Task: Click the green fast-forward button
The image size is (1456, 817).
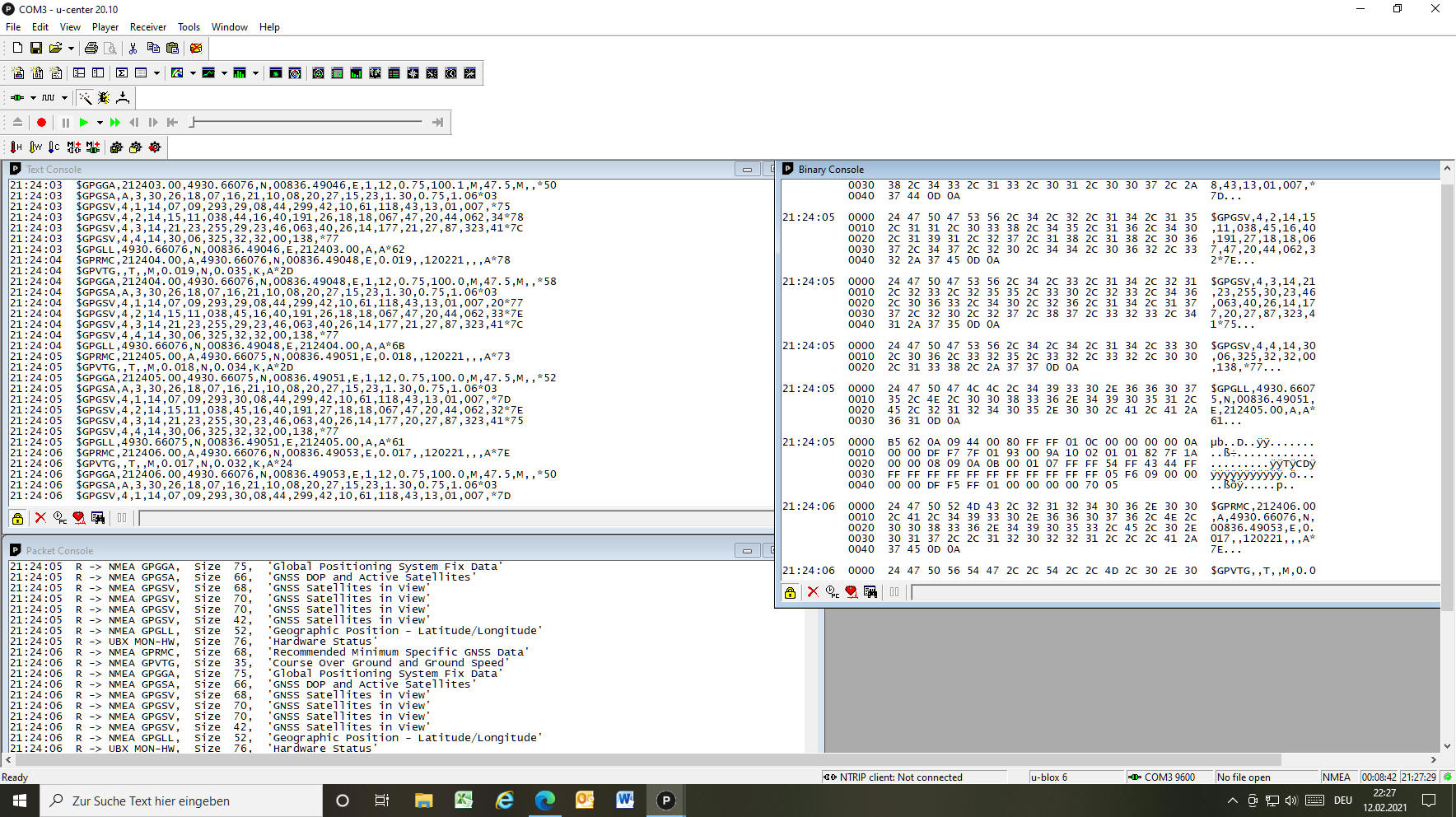Action: click(115, 123)
